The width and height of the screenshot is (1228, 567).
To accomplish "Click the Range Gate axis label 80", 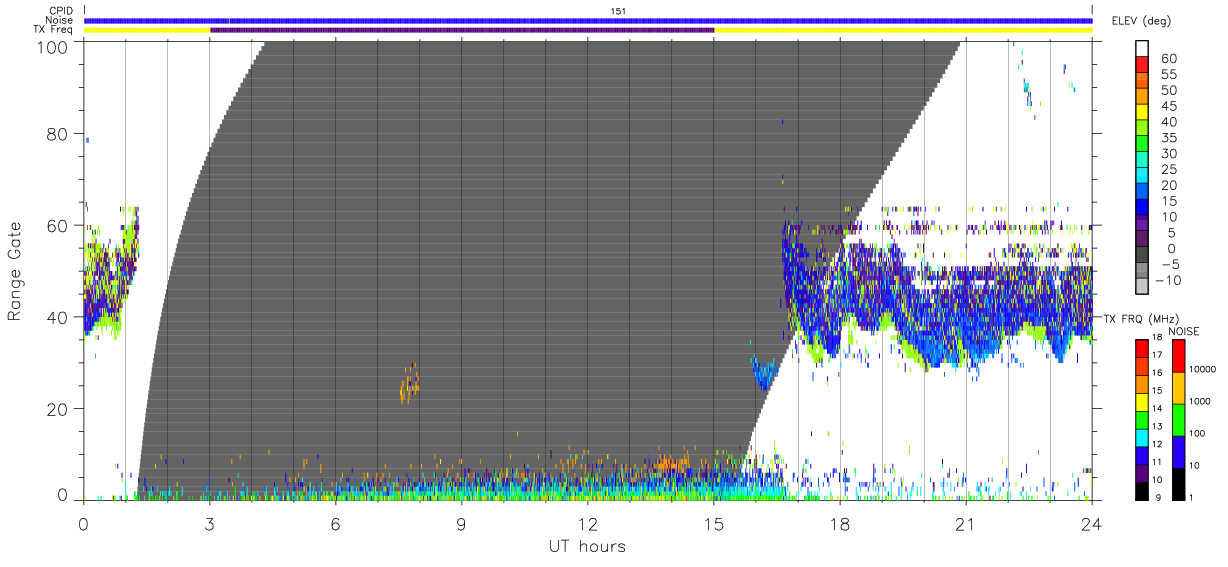I will pos(58,134).
